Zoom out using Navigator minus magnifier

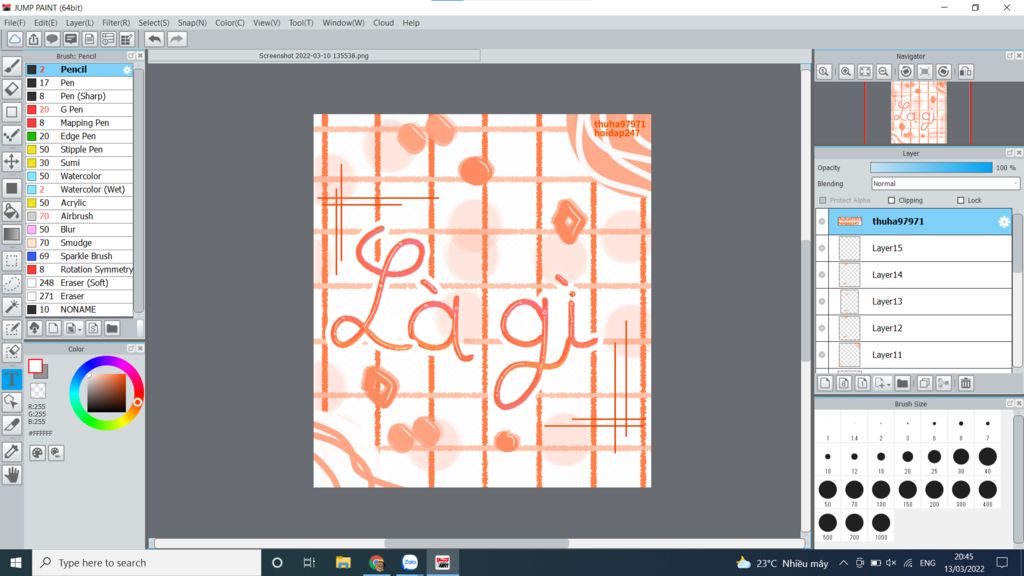pos(884,71)
